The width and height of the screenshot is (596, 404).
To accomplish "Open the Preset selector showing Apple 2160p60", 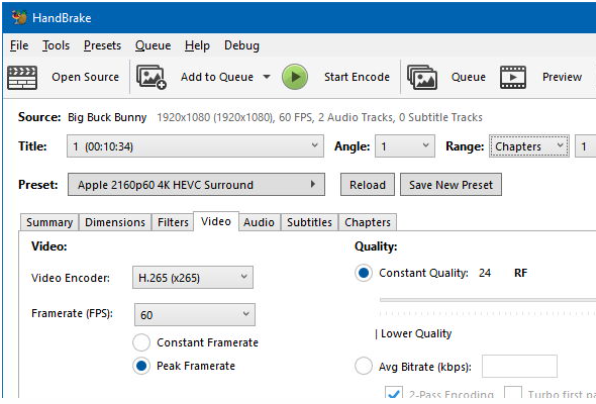I will pos(196,185).
